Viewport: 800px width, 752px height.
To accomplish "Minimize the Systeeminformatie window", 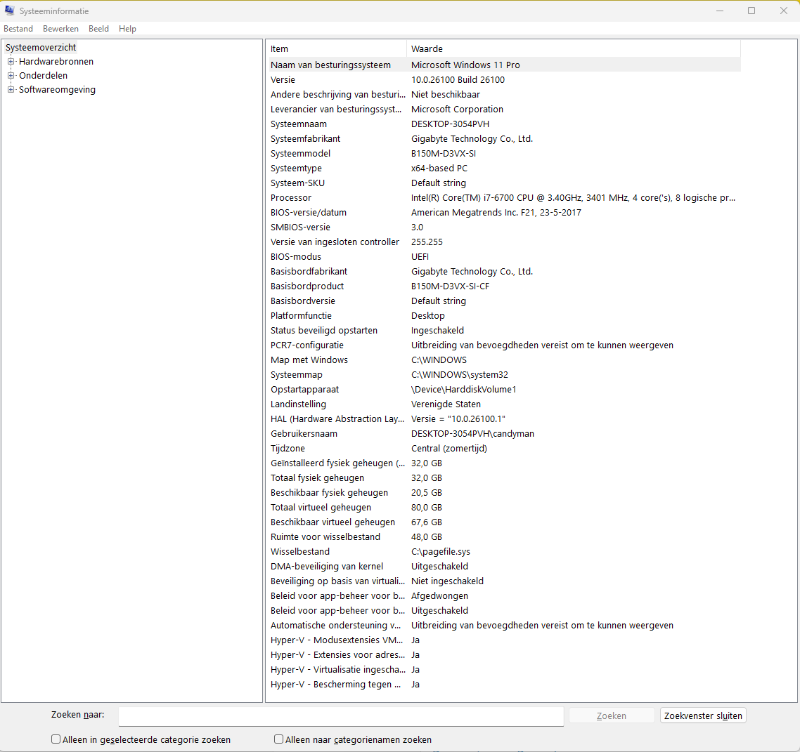I will point(720,11).
